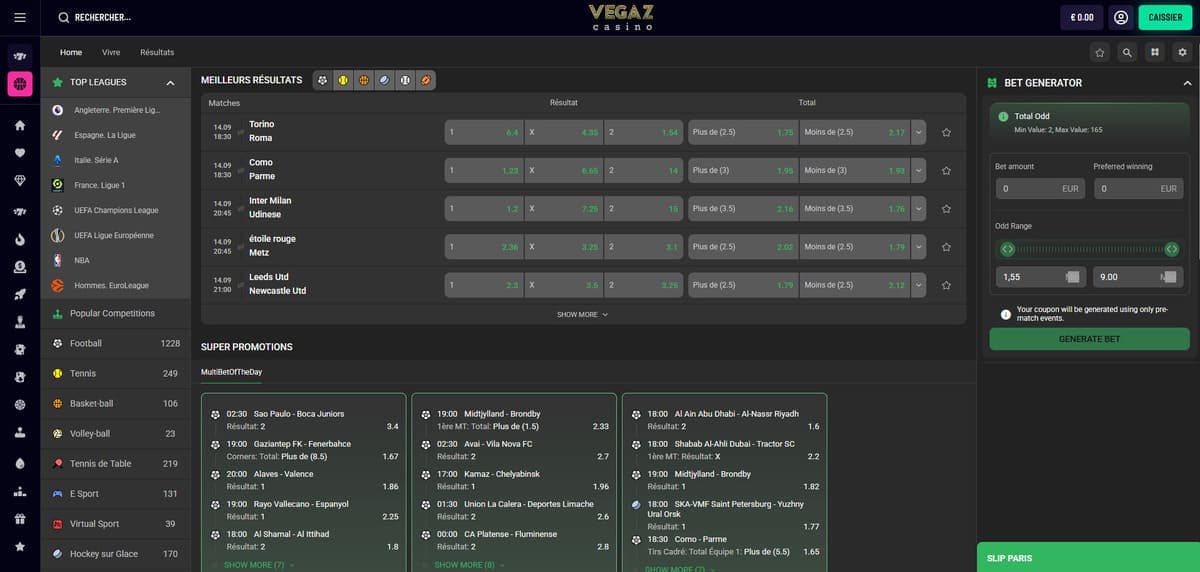Click the Bet Generator info icon near Total Odd
Image resolution: width=1200 pixels, height=572 pixels.
(x=1004, y=117)
